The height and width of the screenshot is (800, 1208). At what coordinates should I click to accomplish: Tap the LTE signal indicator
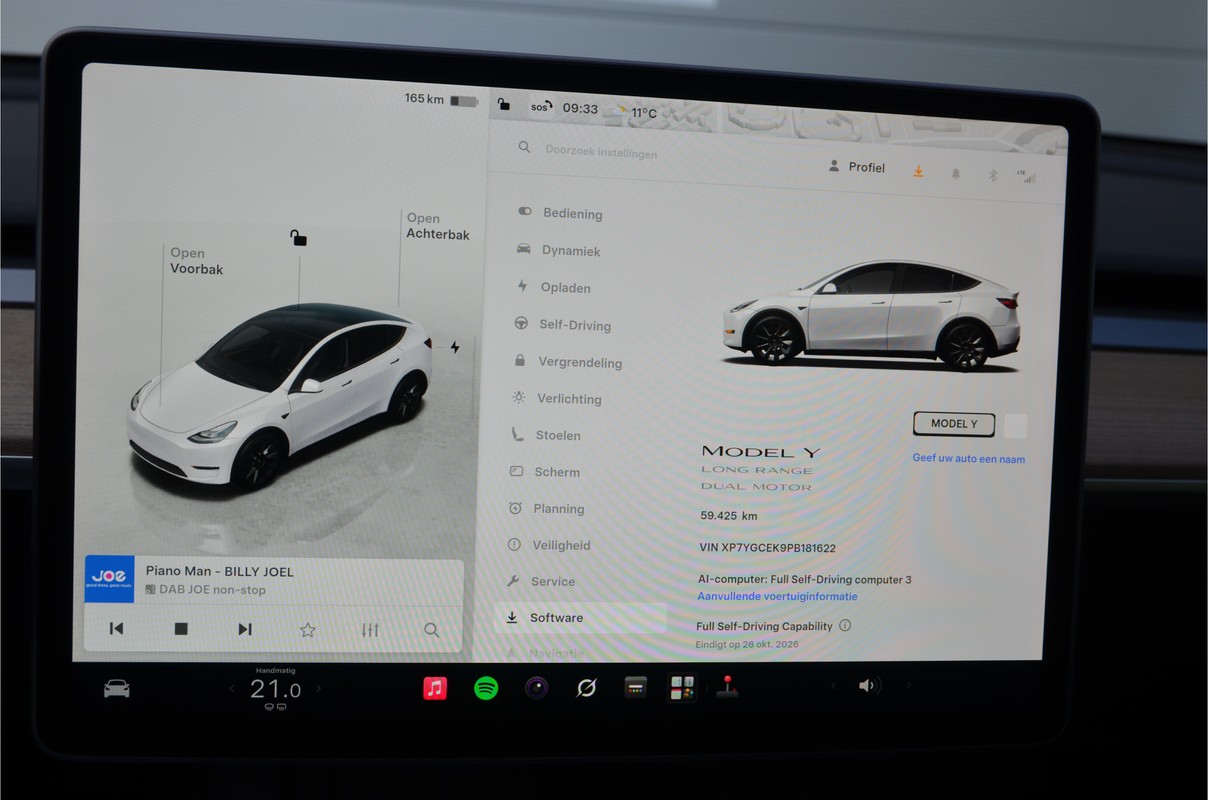point(1026,176)
